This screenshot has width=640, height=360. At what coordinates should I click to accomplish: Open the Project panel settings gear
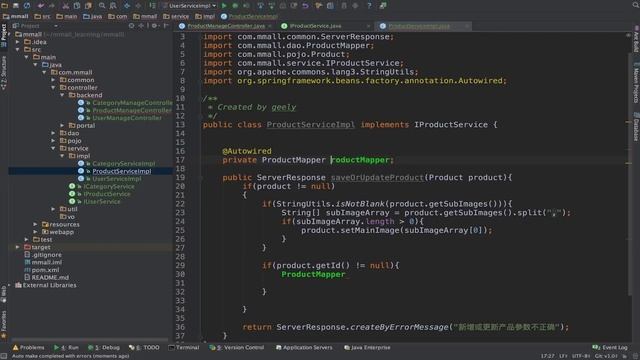click(154, 26)
